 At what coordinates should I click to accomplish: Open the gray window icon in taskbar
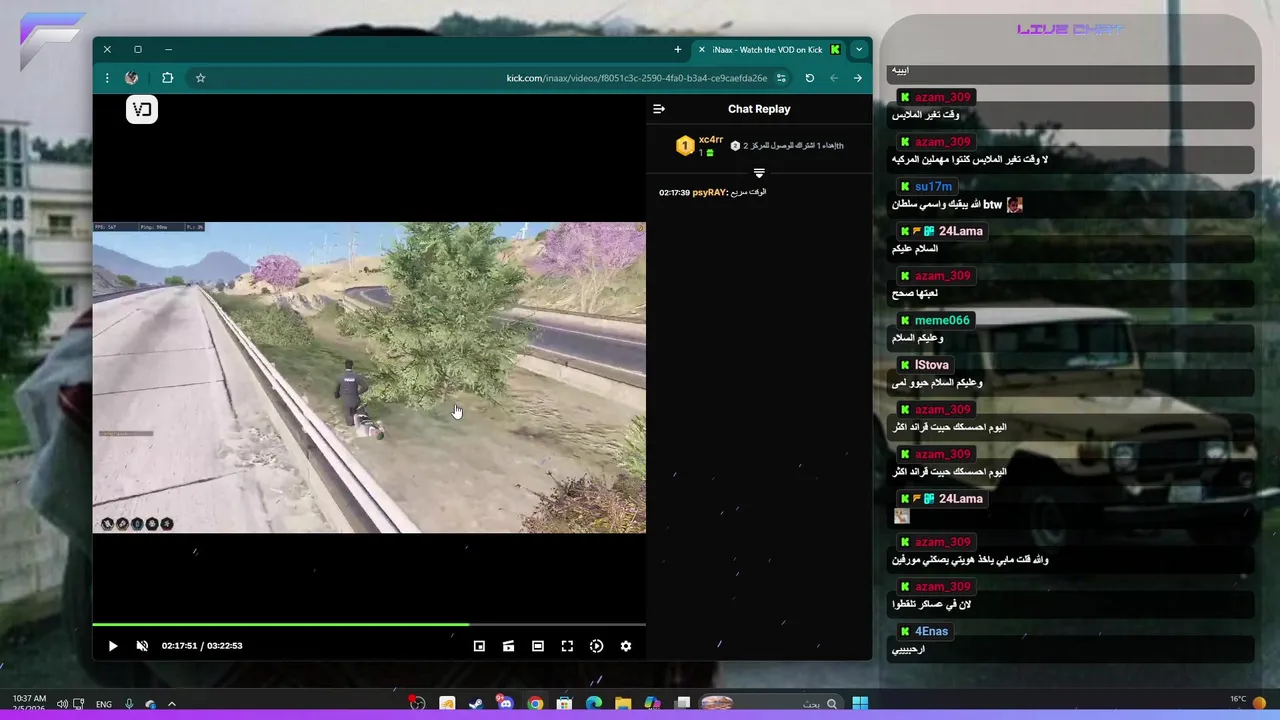[x=682, y=704]
